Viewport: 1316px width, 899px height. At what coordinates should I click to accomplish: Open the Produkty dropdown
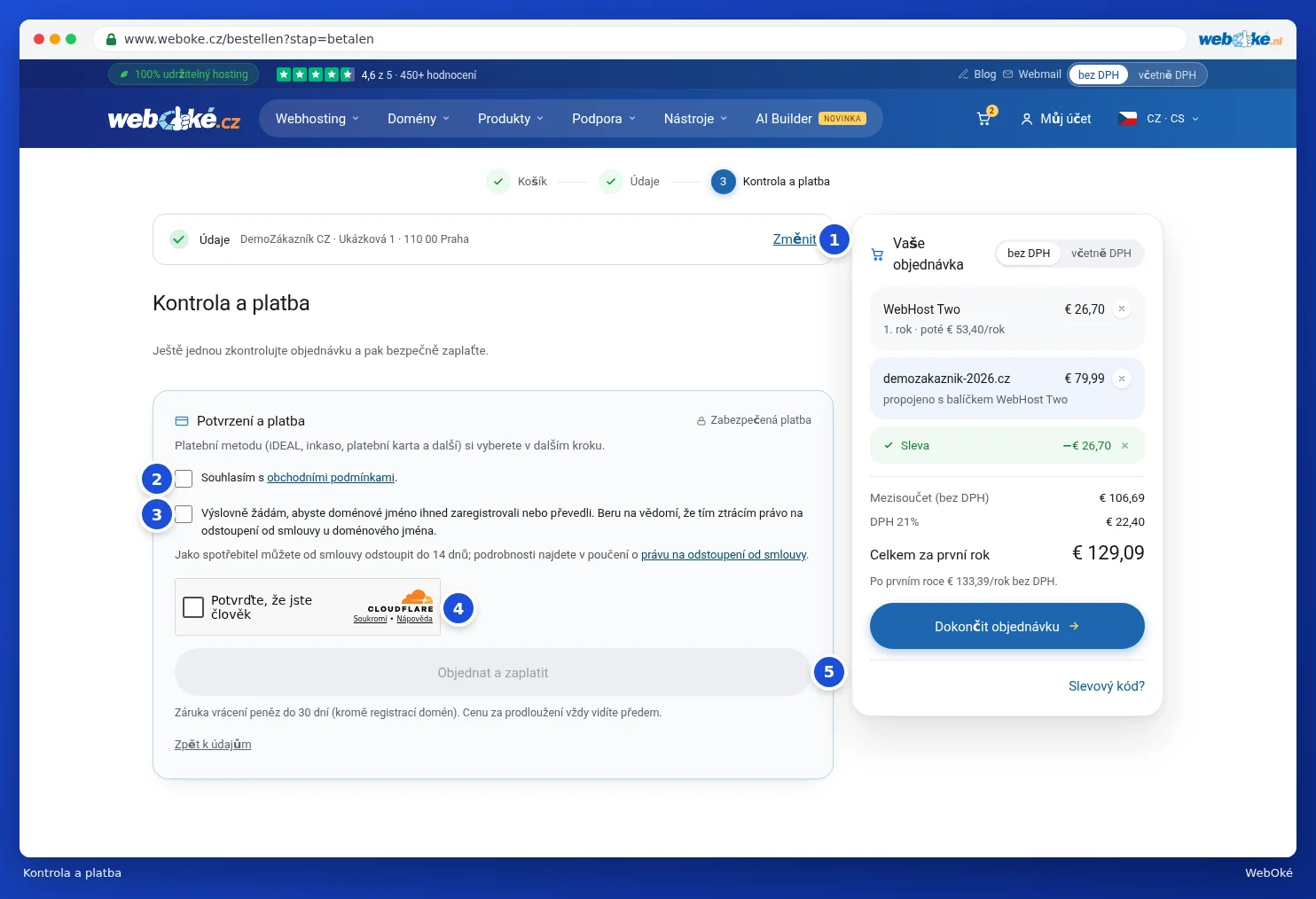click(511, 119)
